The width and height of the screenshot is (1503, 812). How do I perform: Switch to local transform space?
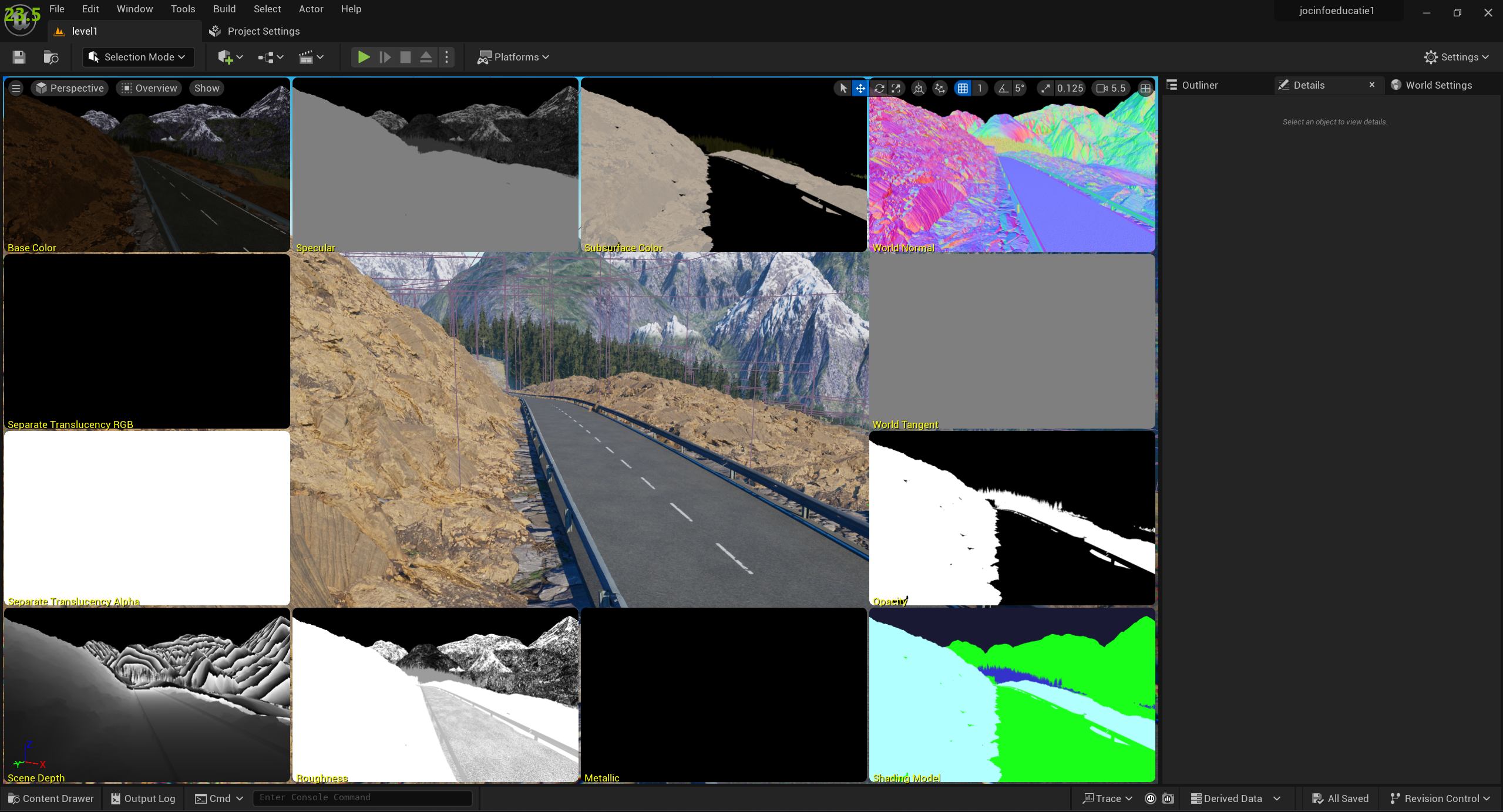click(x=918, y=88)
